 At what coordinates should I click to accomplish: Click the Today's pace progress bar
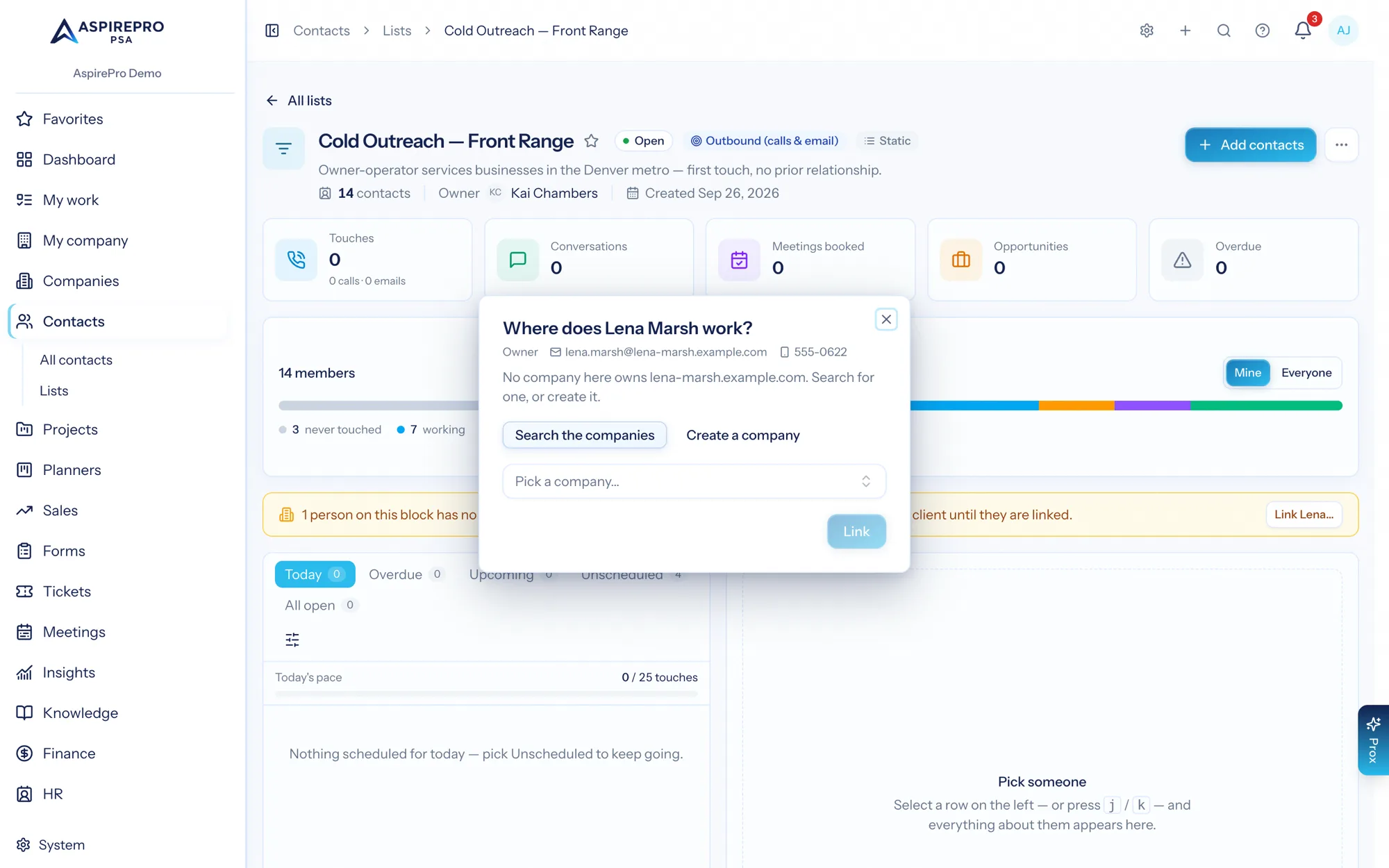(486, 694)
